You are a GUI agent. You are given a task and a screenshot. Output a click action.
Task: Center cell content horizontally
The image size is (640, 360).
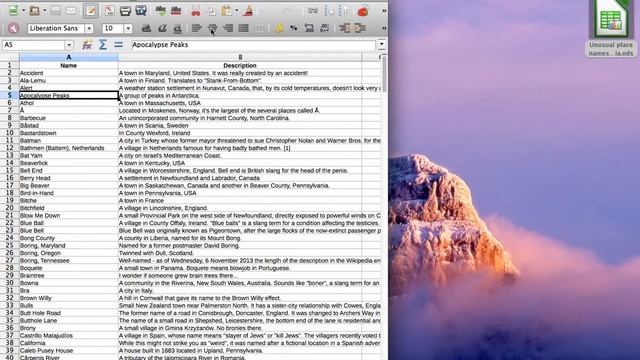click(x=212, y=28)
